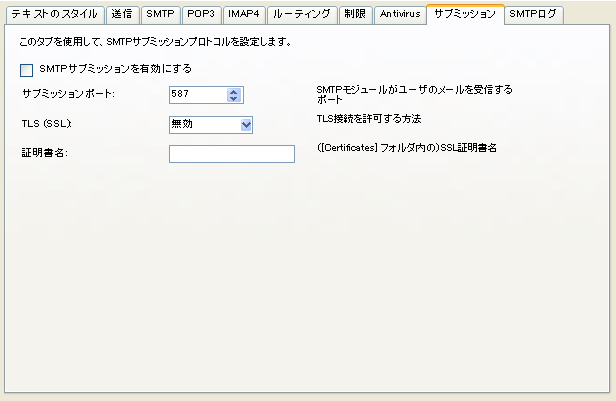Click the サブミッションポート label

coord(68,95)
